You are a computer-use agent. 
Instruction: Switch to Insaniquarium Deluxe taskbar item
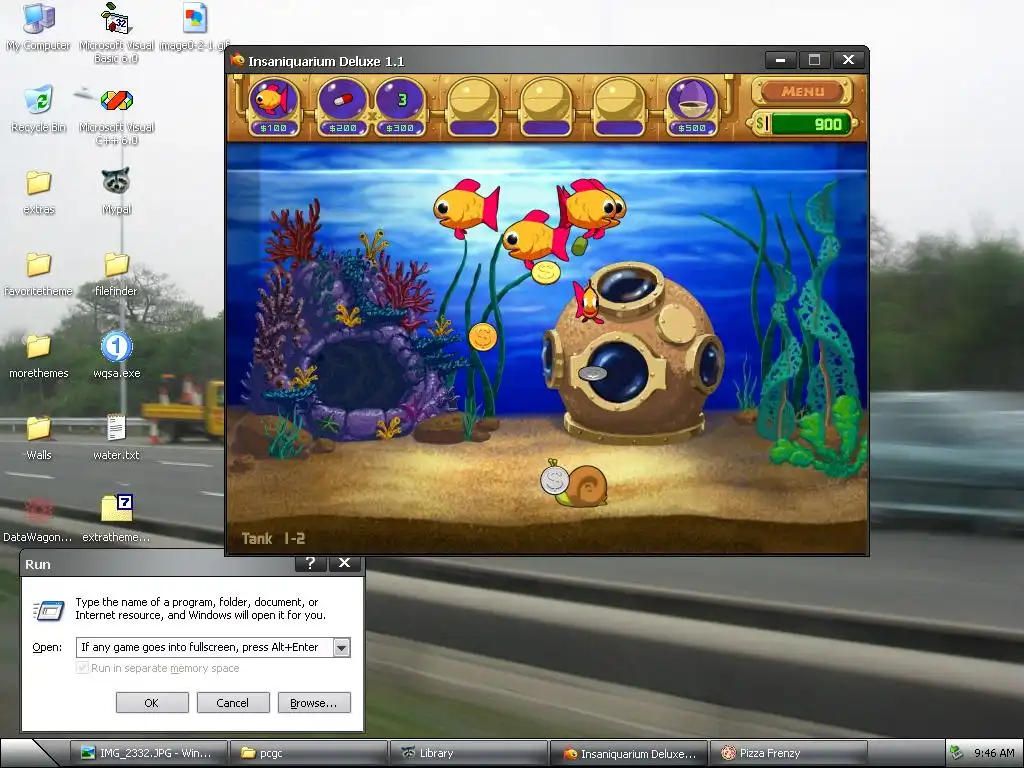(629, 753)
